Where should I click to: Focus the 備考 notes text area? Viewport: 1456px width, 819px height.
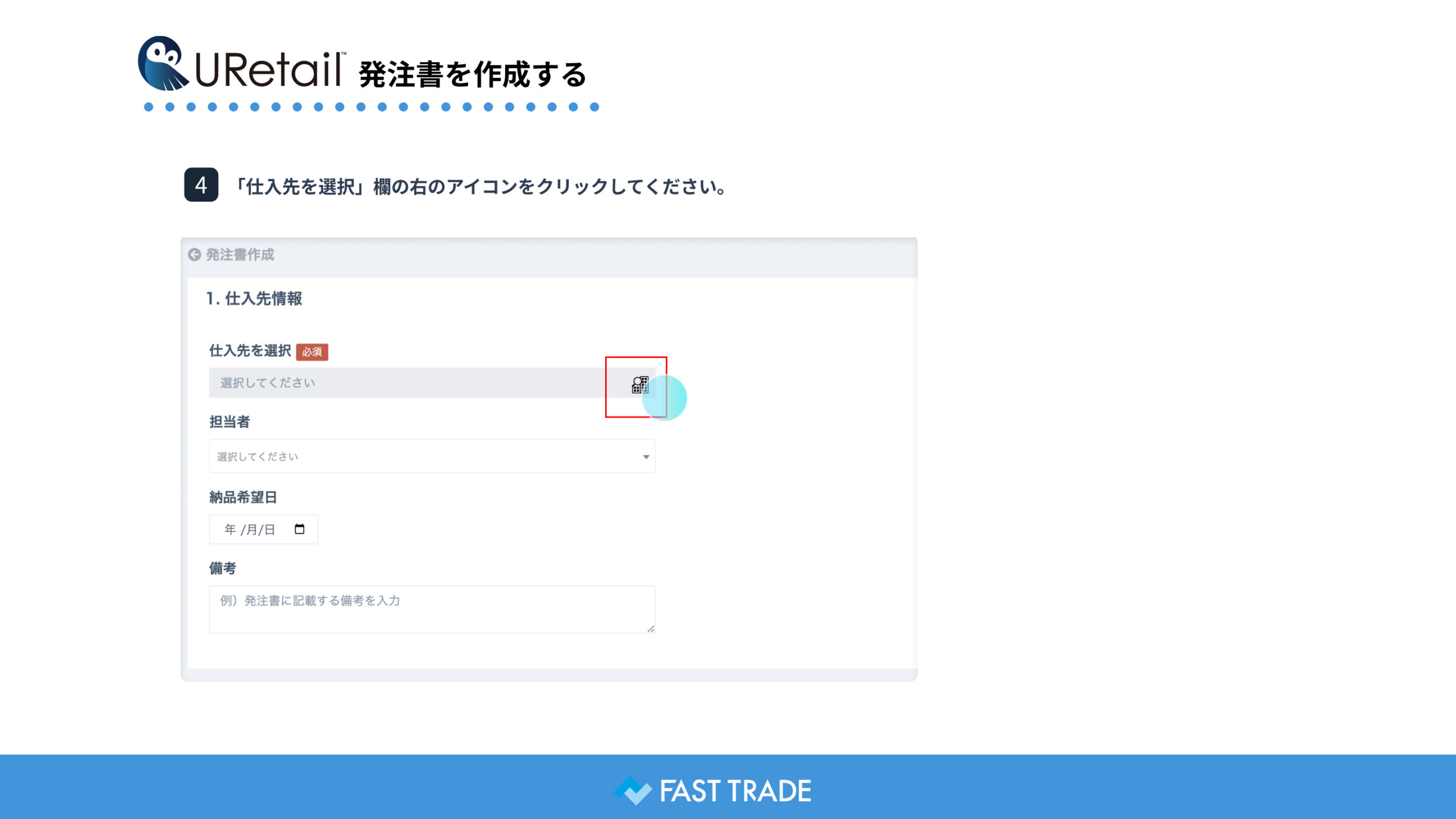[x=432, y=609]
